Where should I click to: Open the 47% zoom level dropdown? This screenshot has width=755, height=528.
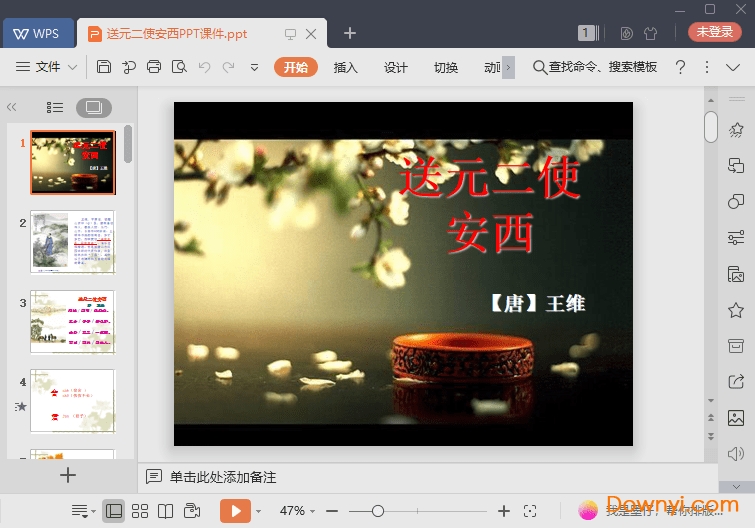pyautogui.click(x=297, y=511)
